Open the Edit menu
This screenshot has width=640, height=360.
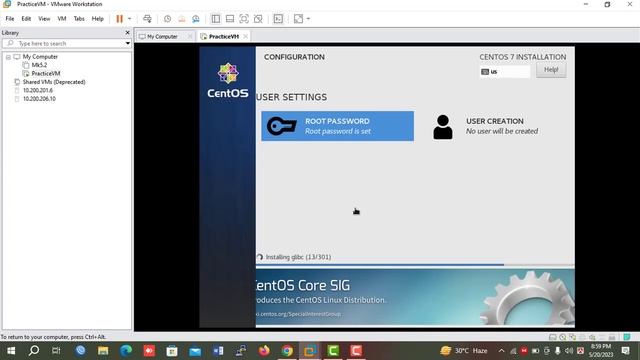pos(26,19)
